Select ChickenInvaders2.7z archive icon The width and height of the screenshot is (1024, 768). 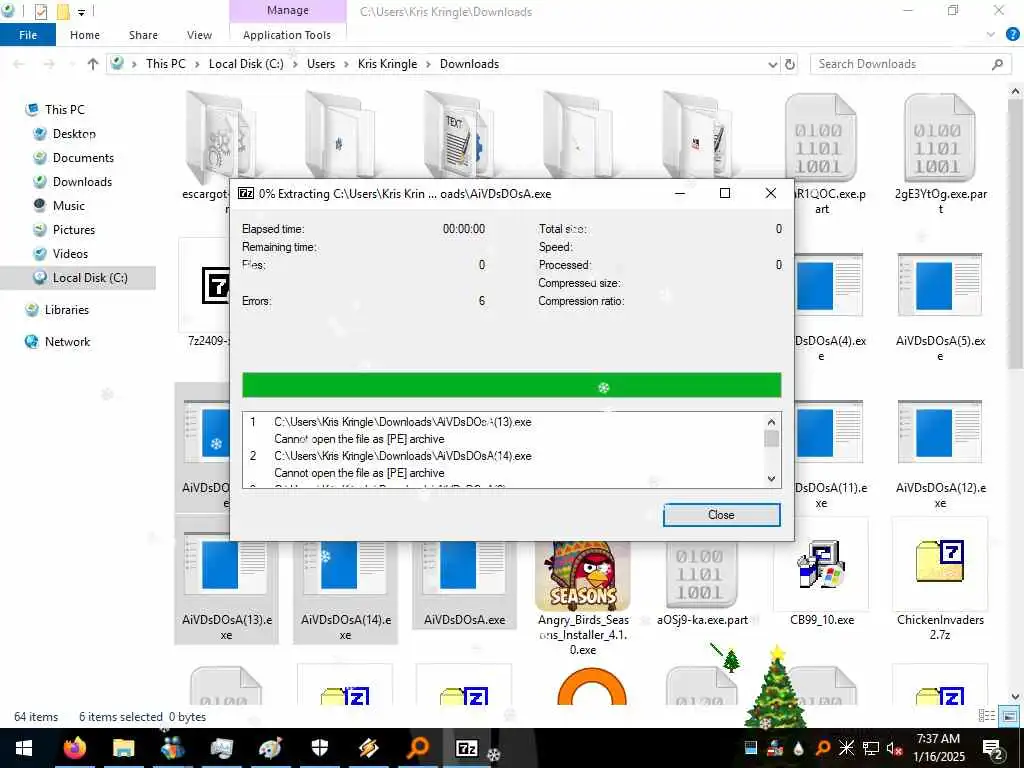(x=940, y=562)
